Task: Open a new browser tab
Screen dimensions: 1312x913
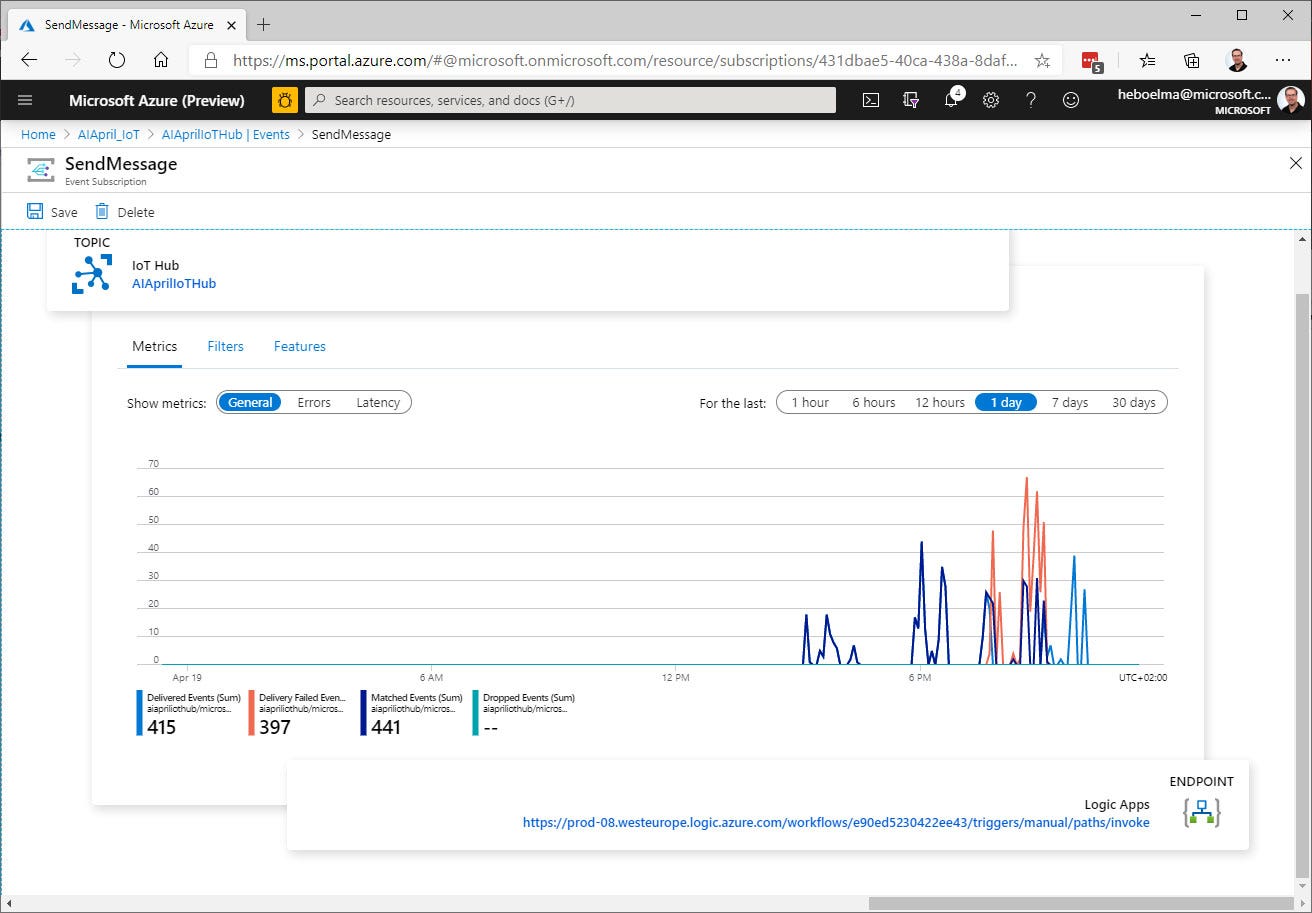Action: [x=264, y=24]
